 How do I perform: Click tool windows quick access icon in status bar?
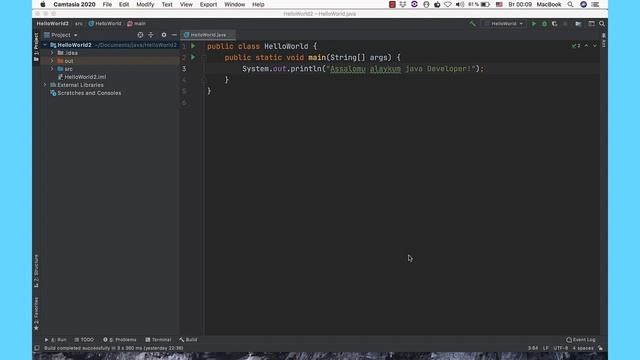[37, 348]
